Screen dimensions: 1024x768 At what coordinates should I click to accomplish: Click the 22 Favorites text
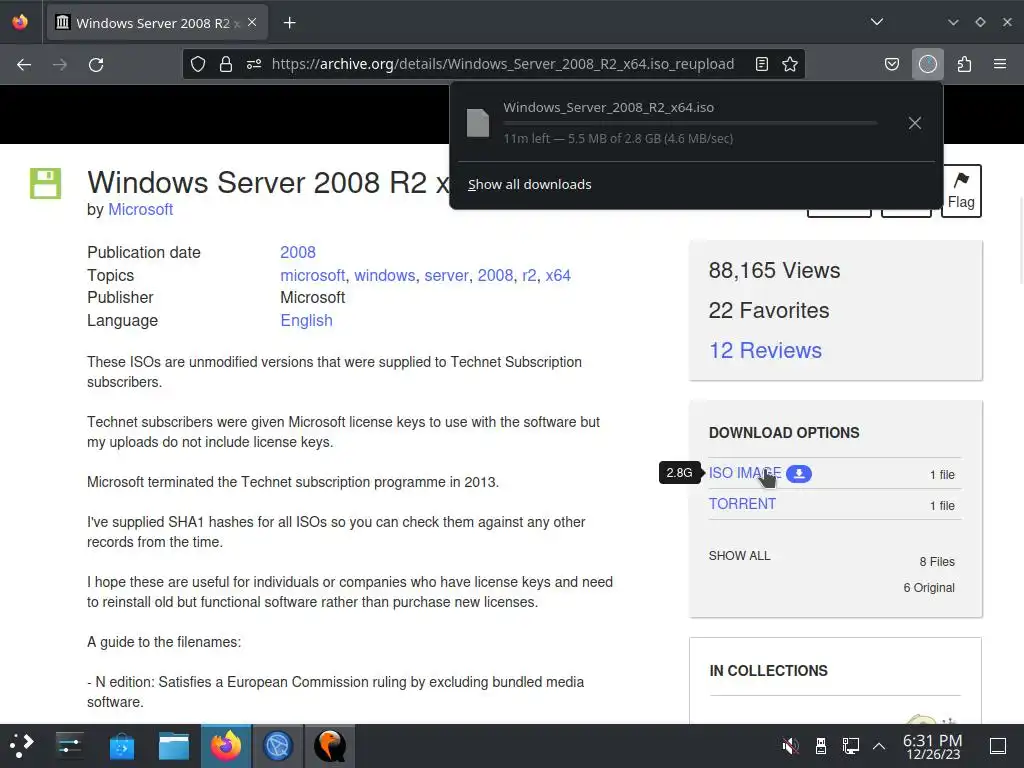769,311
